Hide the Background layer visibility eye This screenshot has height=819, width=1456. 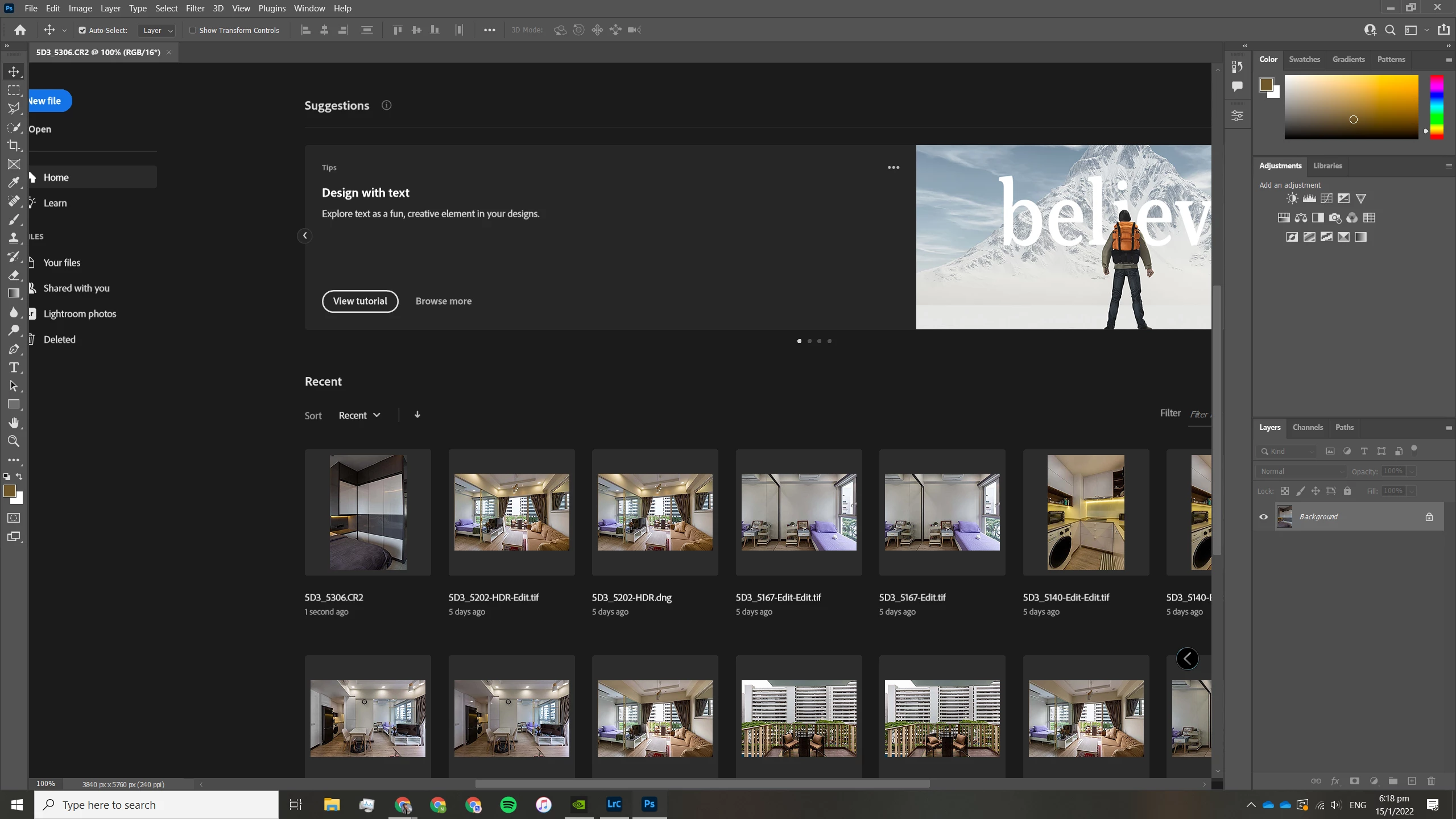tap(1263, 517)
